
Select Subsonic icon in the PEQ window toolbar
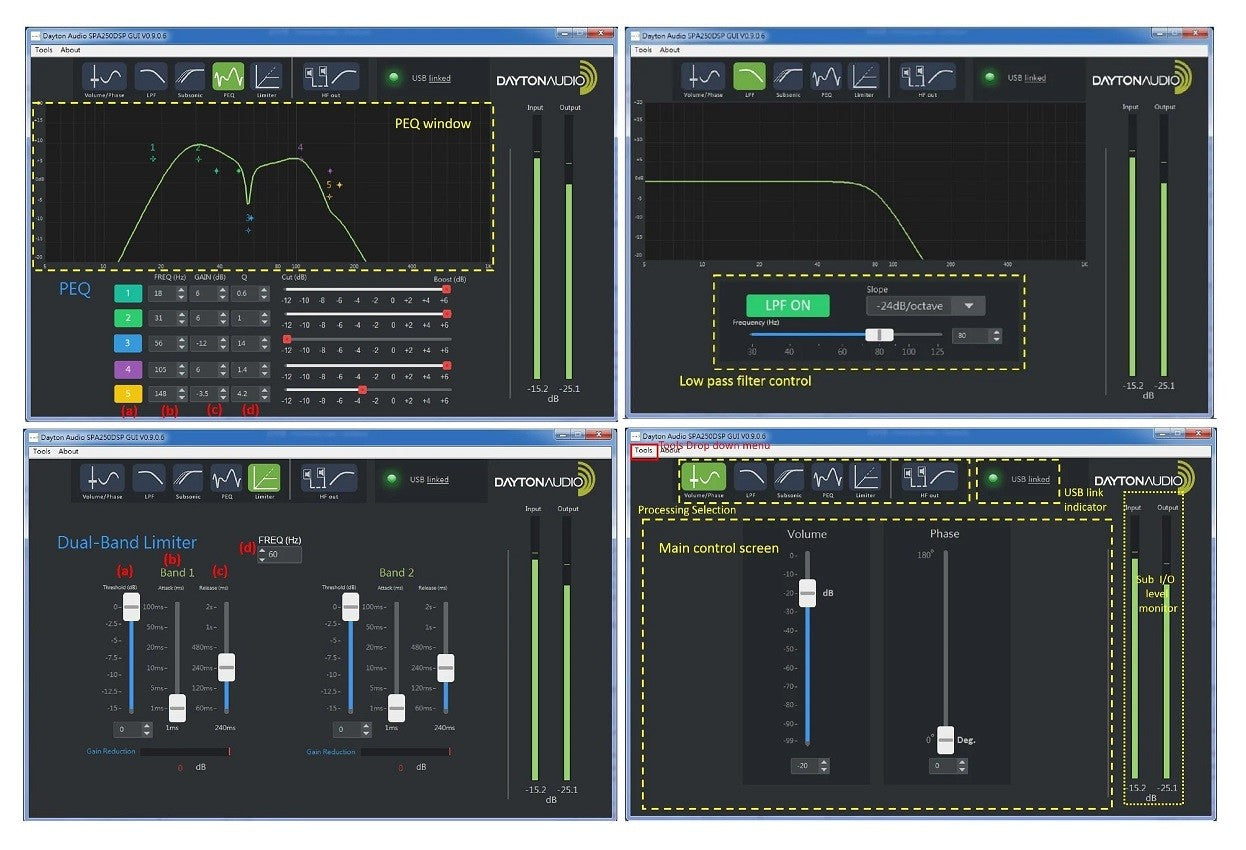(190, 77)
